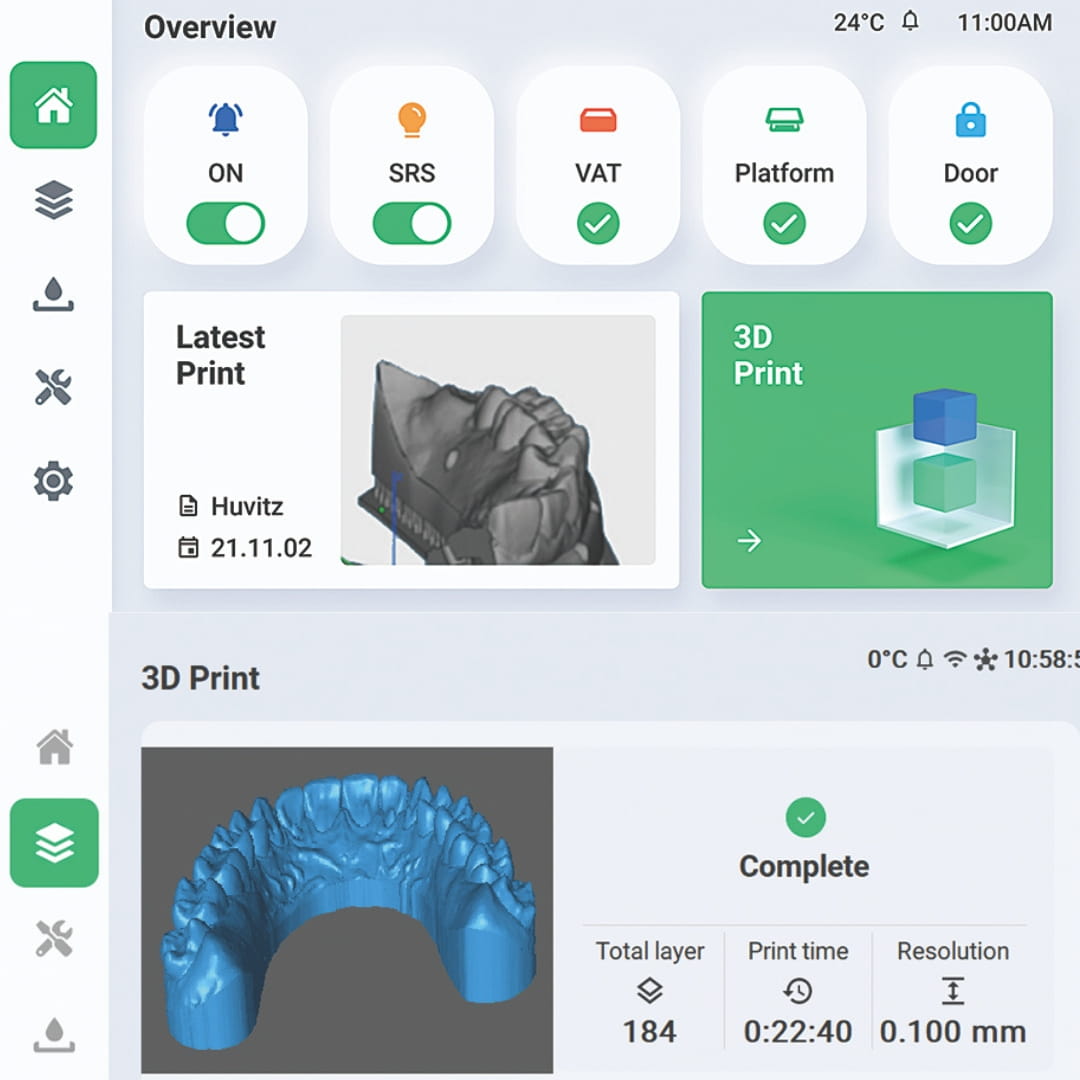Select the layers icon in Overview sidebar
1080x1080 pixels.
tap(53, 200)
